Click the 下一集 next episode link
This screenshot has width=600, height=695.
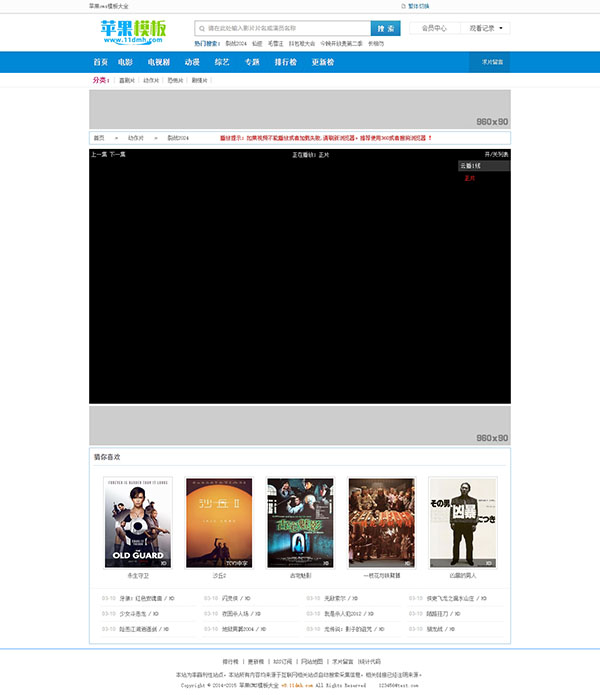[x=118, y=155]
